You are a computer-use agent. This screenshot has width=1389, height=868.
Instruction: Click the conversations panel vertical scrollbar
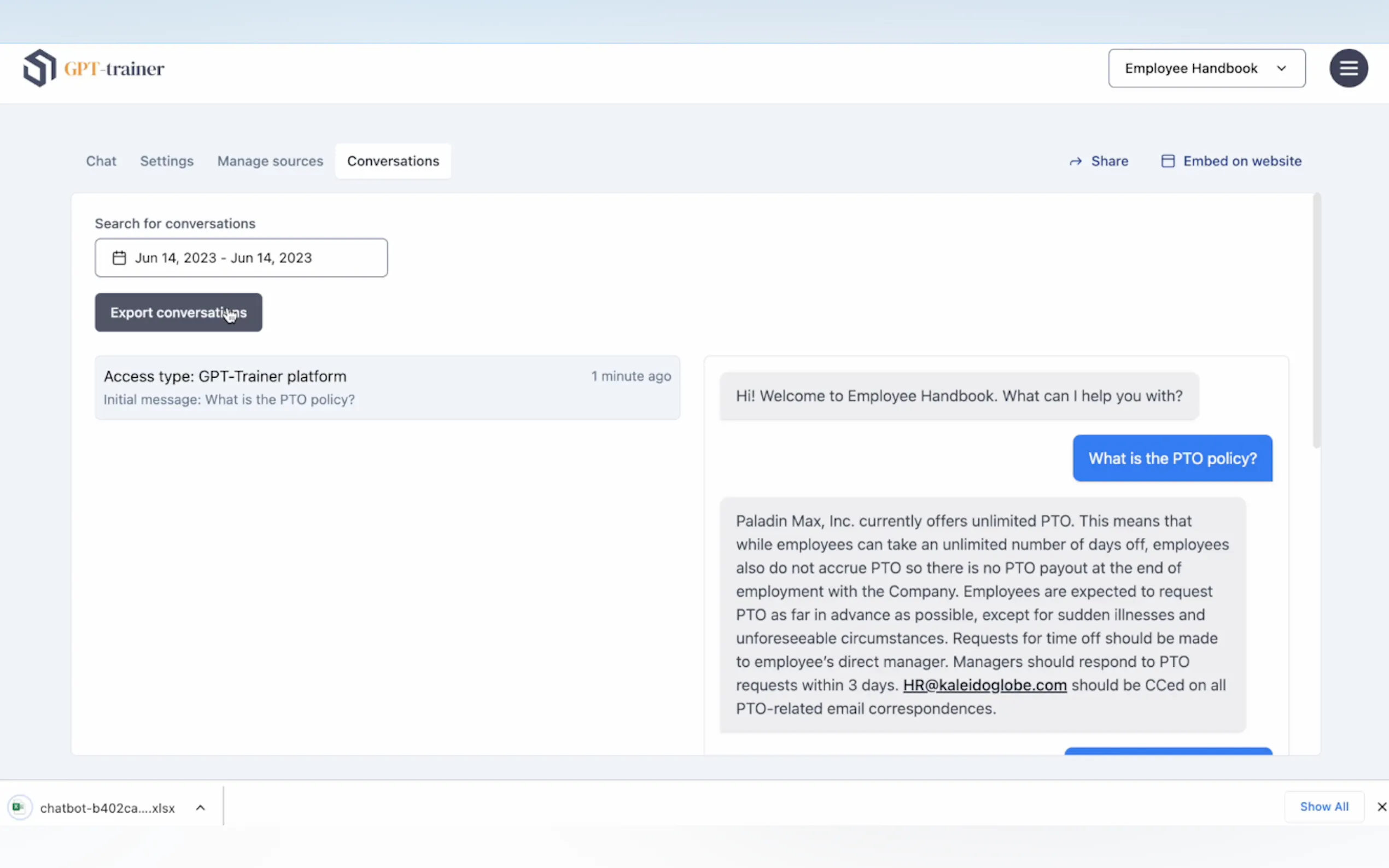[1316, 321]
